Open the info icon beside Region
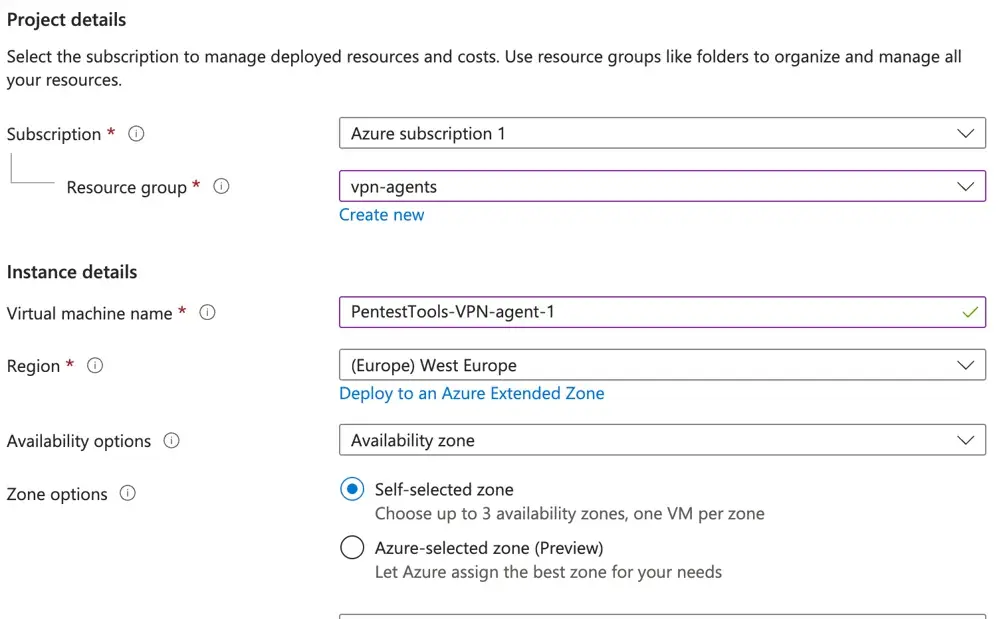 click(x=95, y=366)
